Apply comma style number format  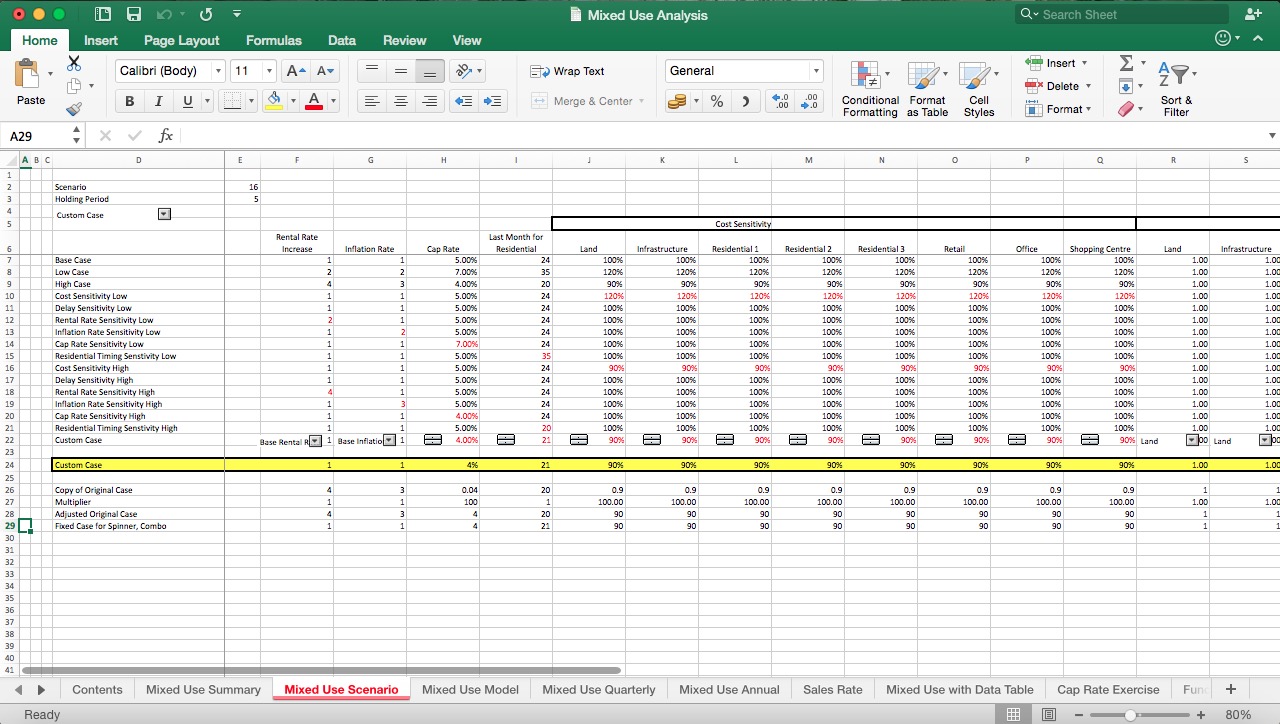745,101
